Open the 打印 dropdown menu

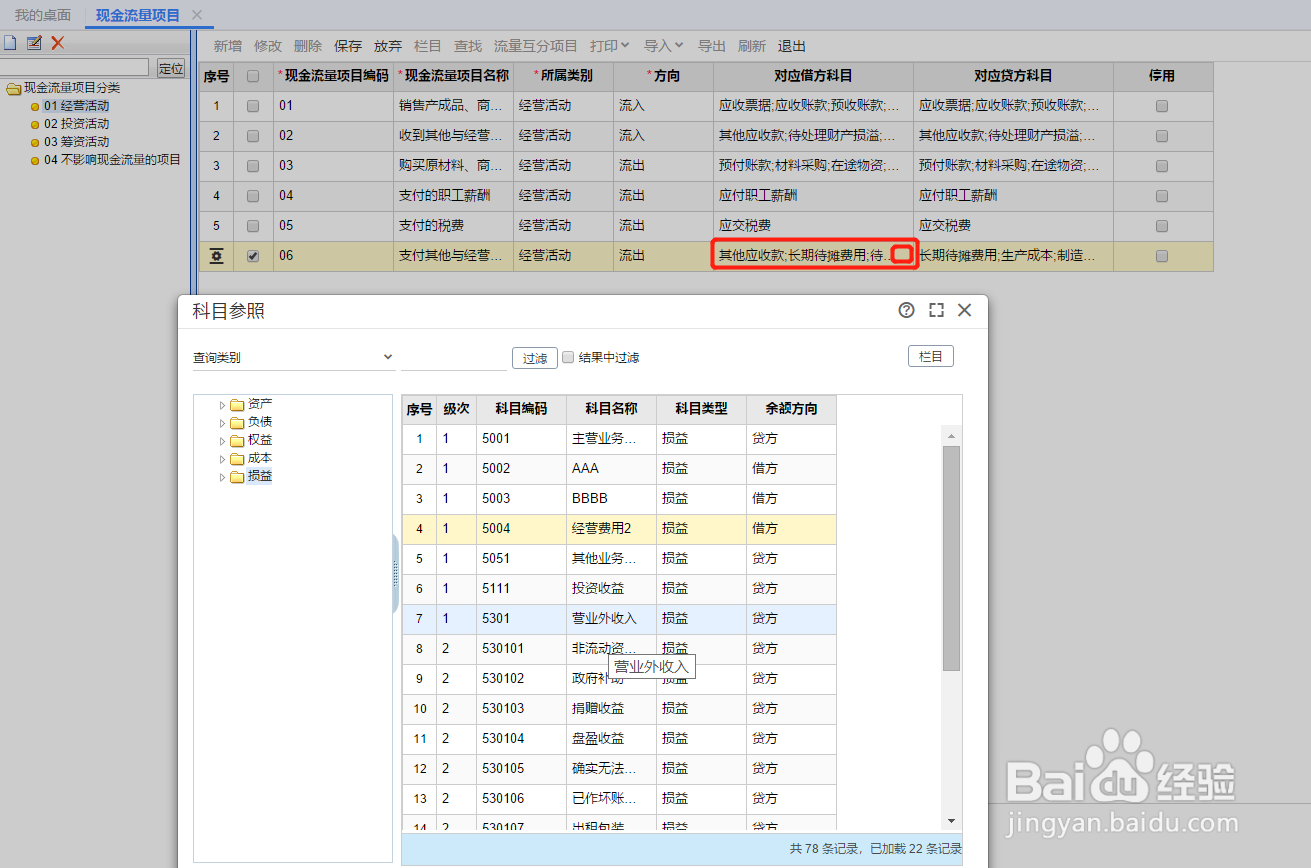[x=609, y=46]
